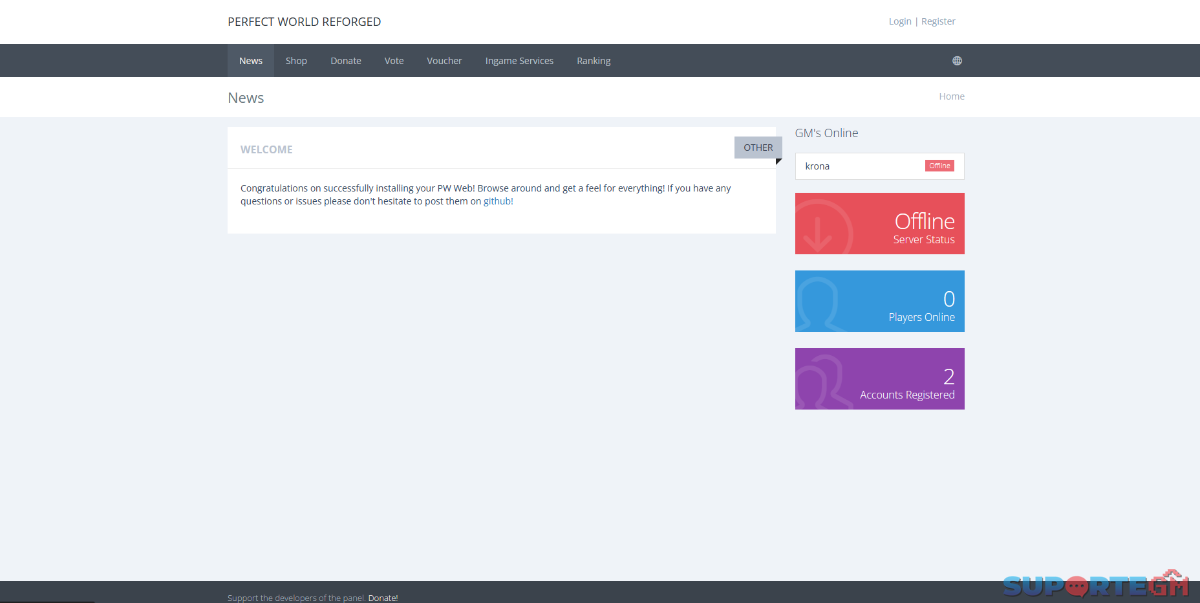Select the WELCOME post heading
Image resolution: width=1200 pixels, height=603 pixels.
tap(266, 150)
